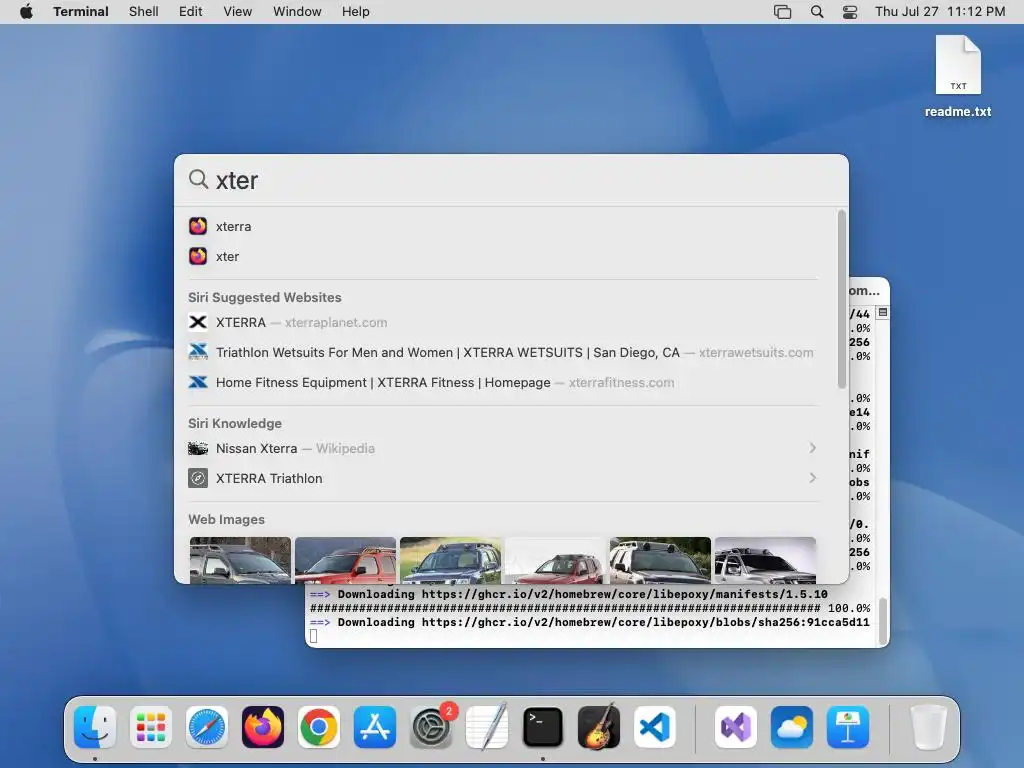This screenshot has height=768, width=1024.
Task: Open the View menu
Action: click(238, 12)
